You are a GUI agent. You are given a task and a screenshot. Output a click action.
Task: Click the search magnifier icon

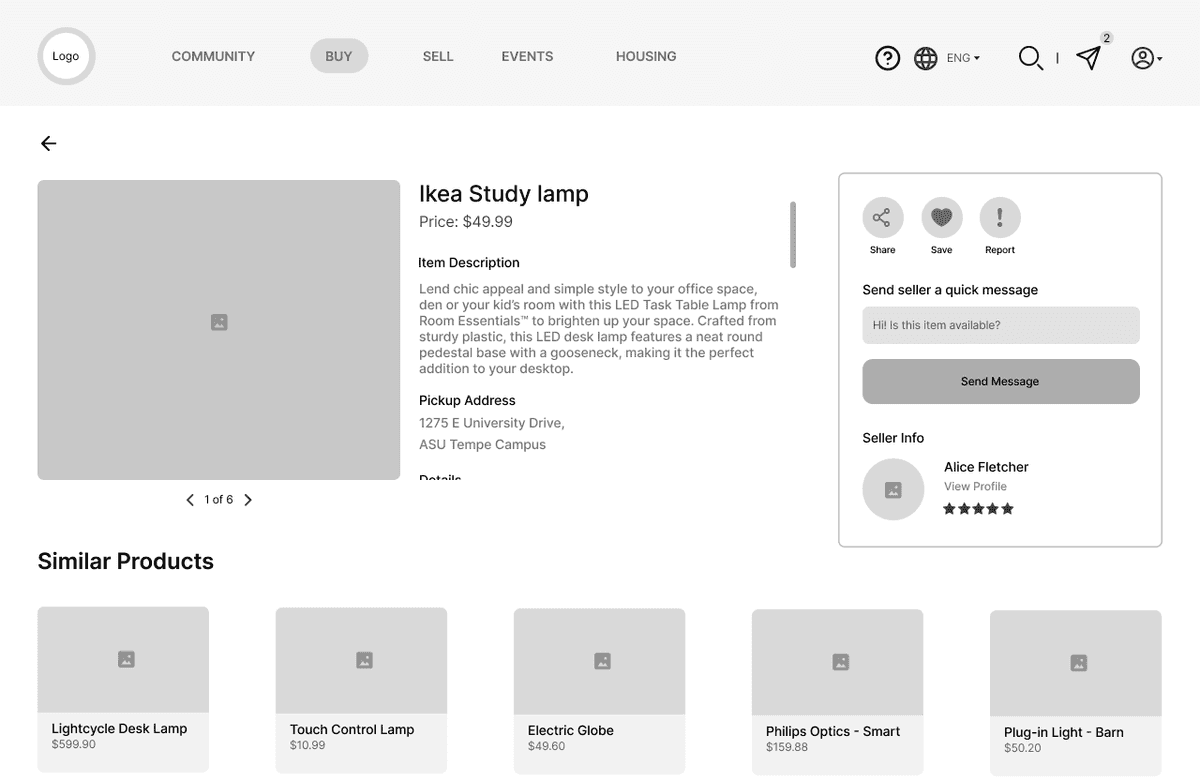click(x=1030, y=58)
